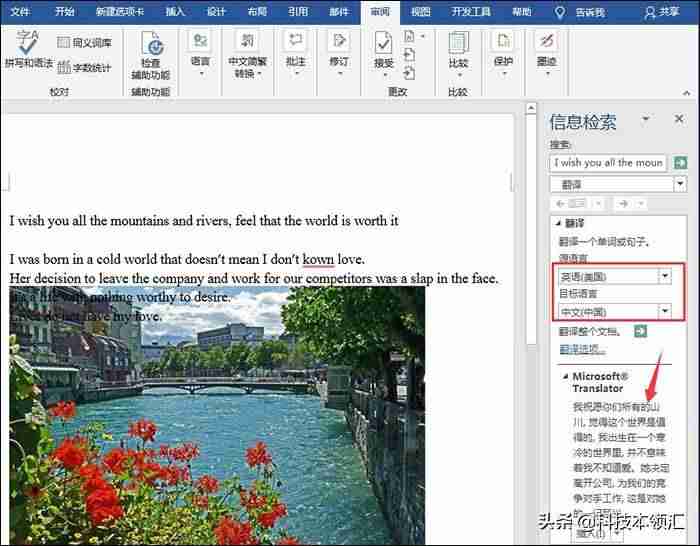The width and height of the screenshot is (700, 546).
Task: Click the 告诉我 lightbulb icon
Action: click(559, 12)
